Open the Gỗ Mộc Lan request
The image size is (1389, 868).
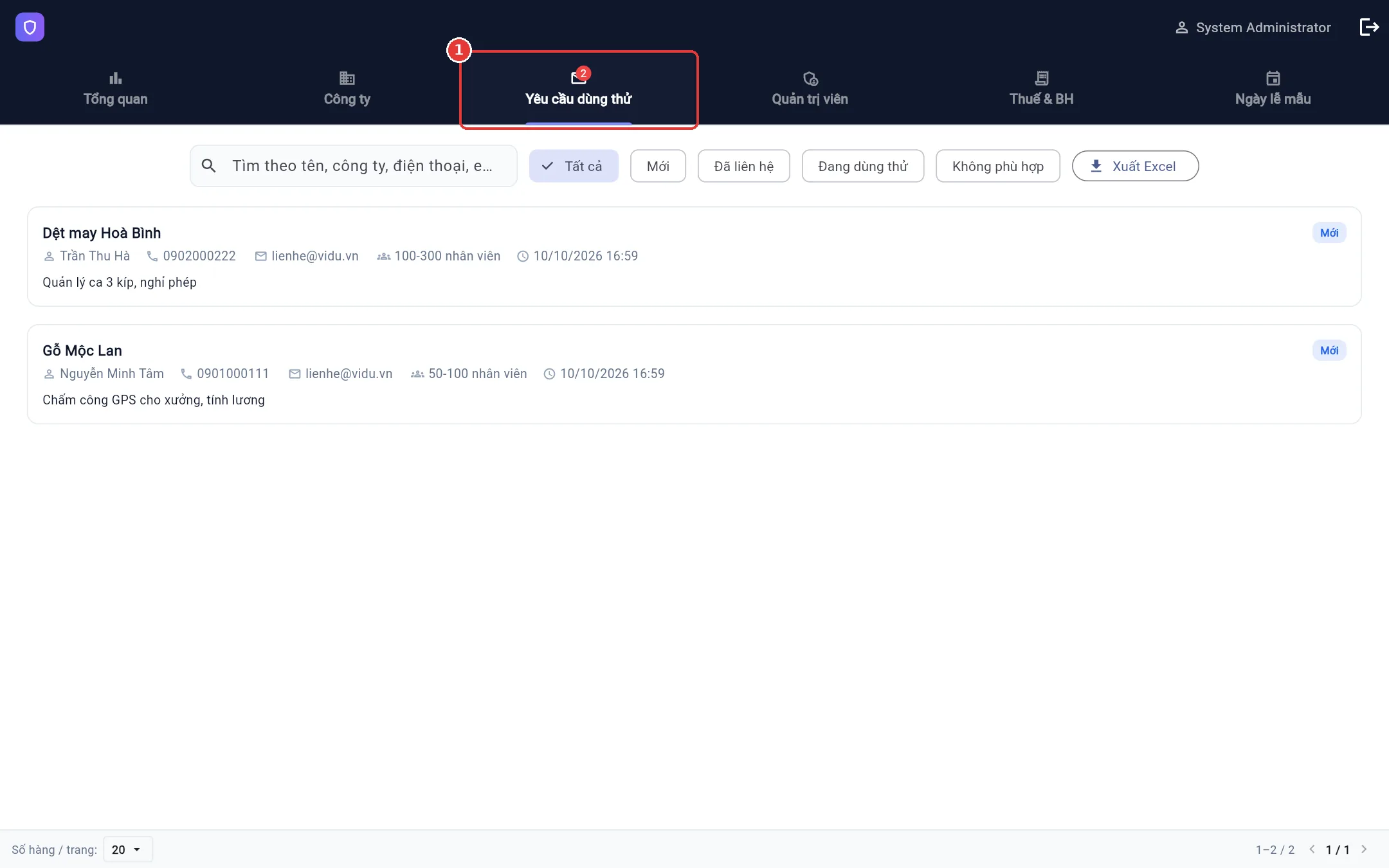pos(694,374)
